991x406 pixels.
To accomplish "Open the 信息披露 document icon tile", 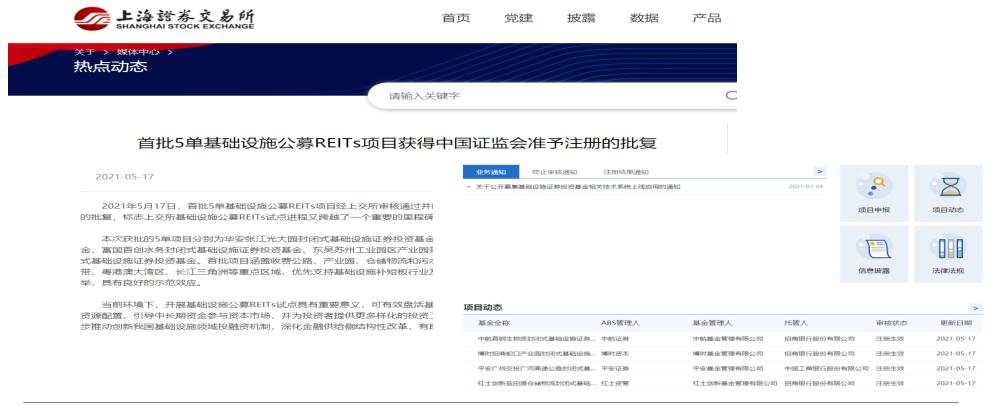I will click(873, 254).
